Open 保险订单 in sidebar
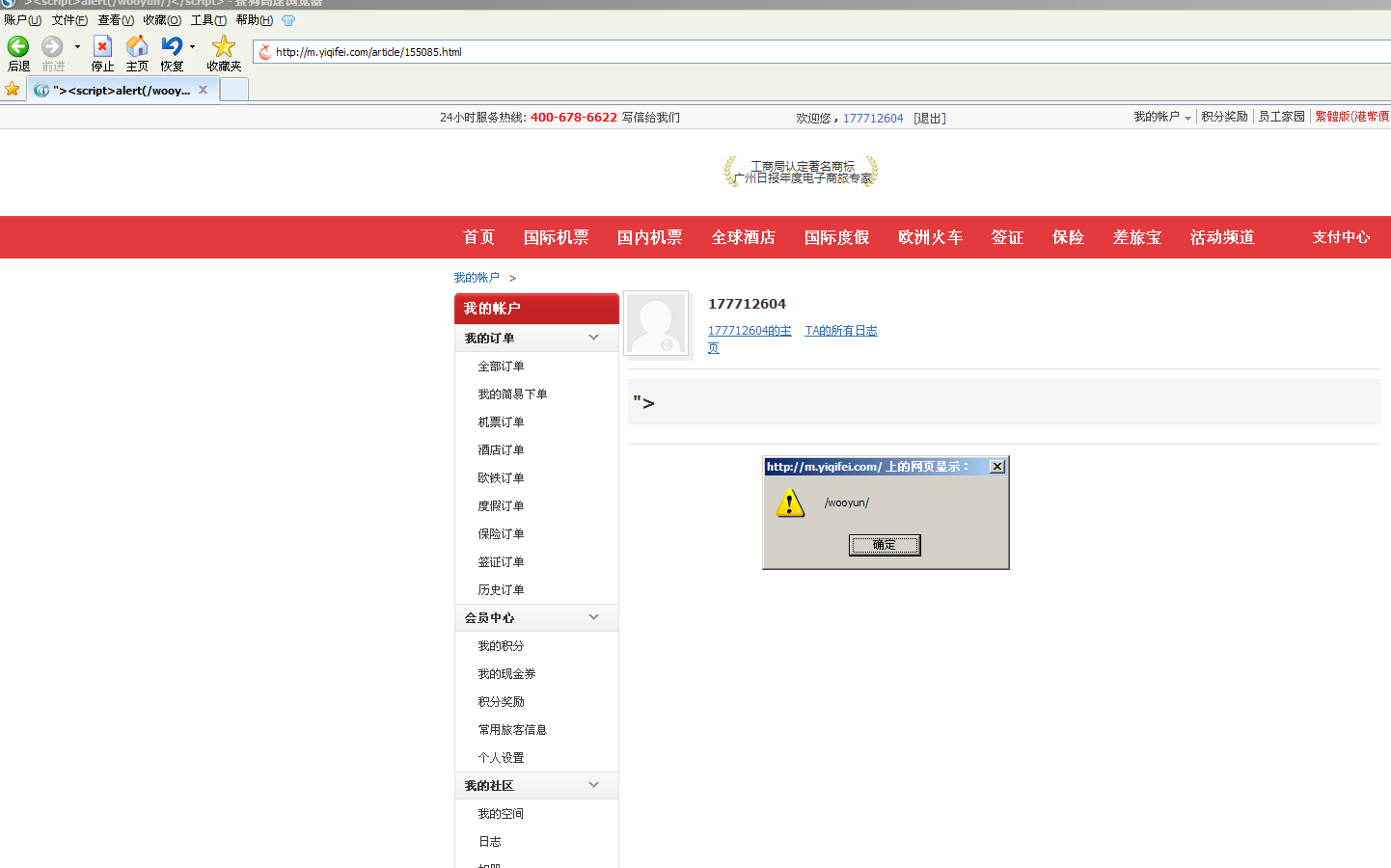 (x=501, y=534)
